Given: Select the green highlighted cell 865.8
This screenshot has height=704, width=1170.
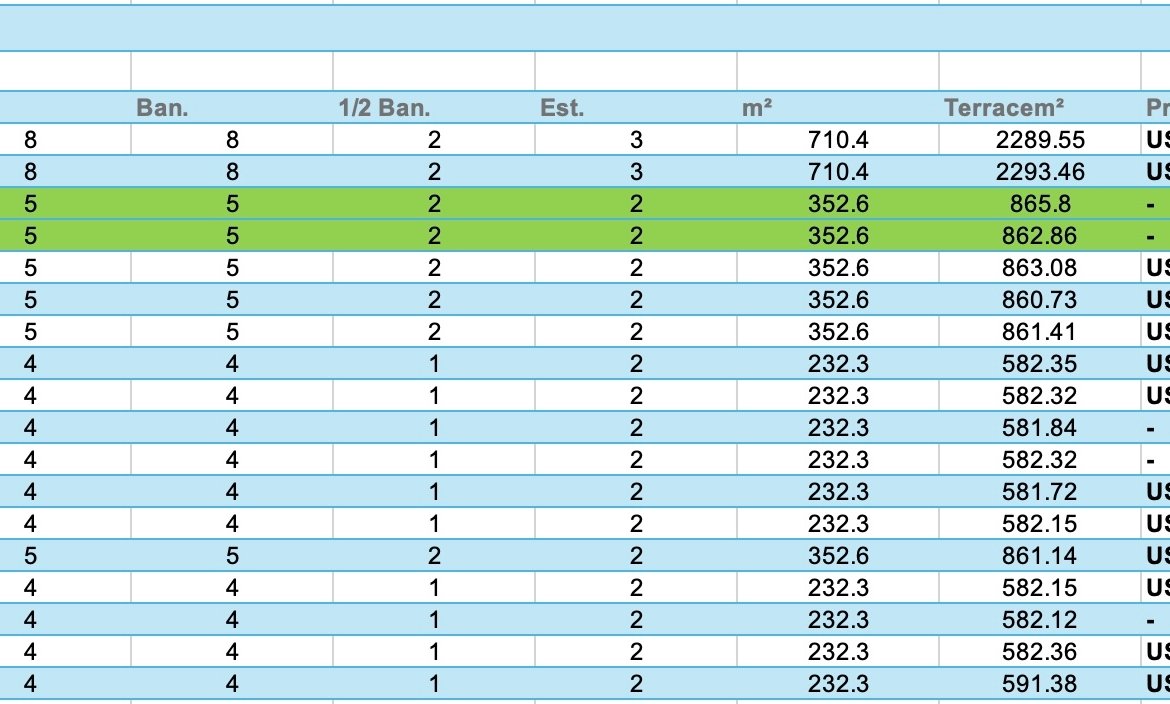Looking at the screenshot, I should tap(1040, 204).
